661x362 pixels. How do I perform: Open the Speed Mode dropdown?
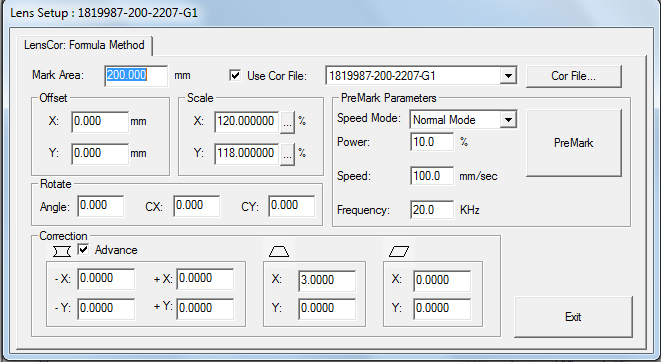(x=508, y=120)
